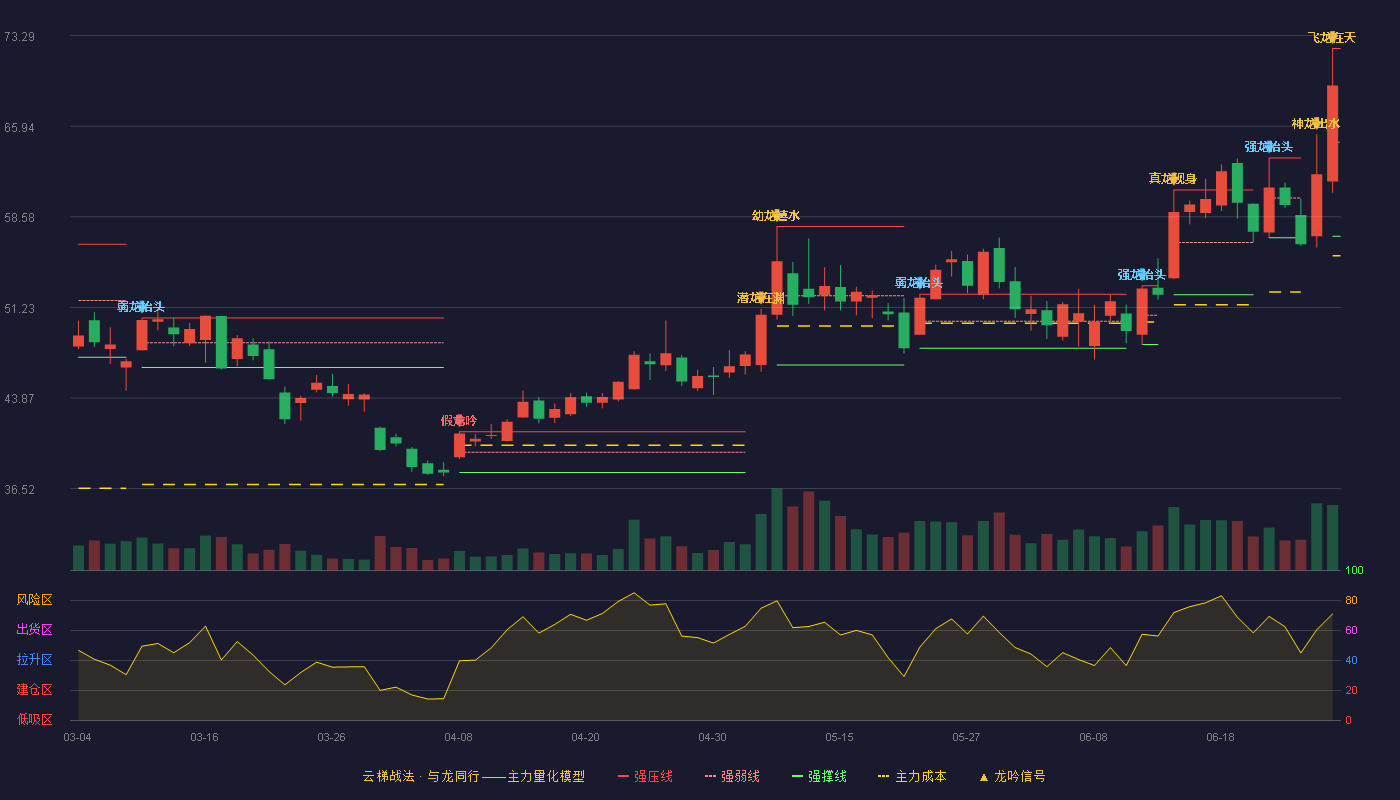Toggle the 强撑线 legend entry
The width and height of the screenshot is (1400, 800).
pos(819,776)
